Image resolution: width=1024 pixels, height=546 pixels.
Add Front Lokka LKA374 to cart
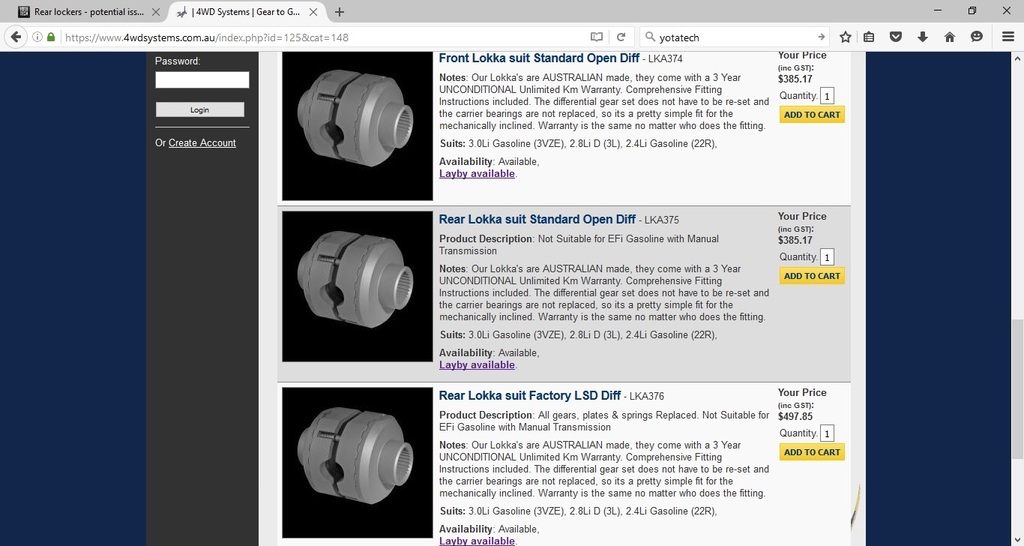click(x=812, y=115)
